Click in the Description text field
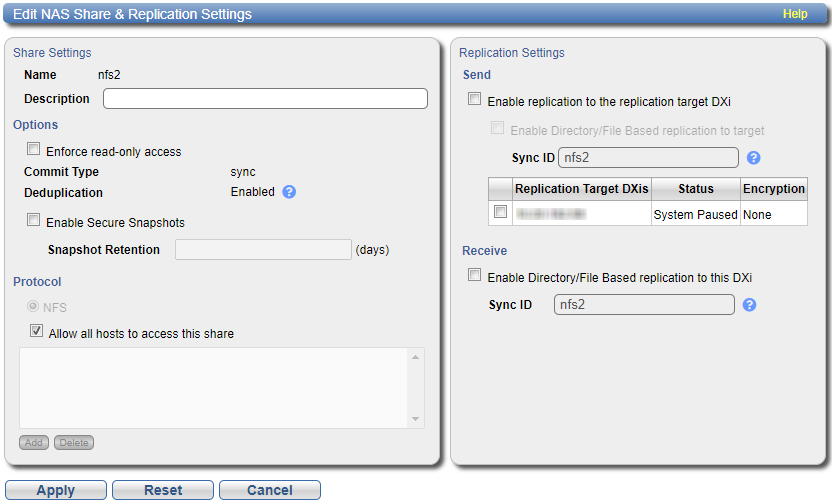832x504 pixels. click(265, 98)
